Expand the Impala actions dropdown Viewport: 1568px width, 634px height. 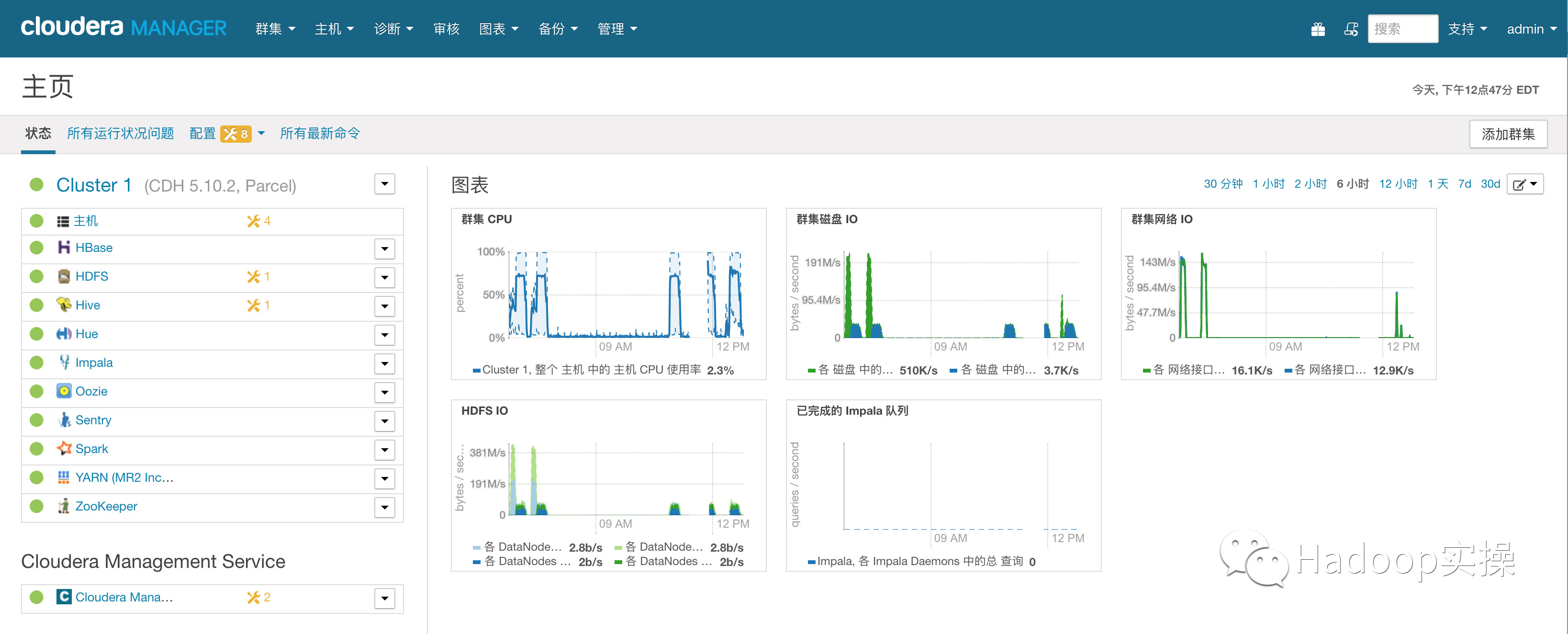(x=385, y=363)
